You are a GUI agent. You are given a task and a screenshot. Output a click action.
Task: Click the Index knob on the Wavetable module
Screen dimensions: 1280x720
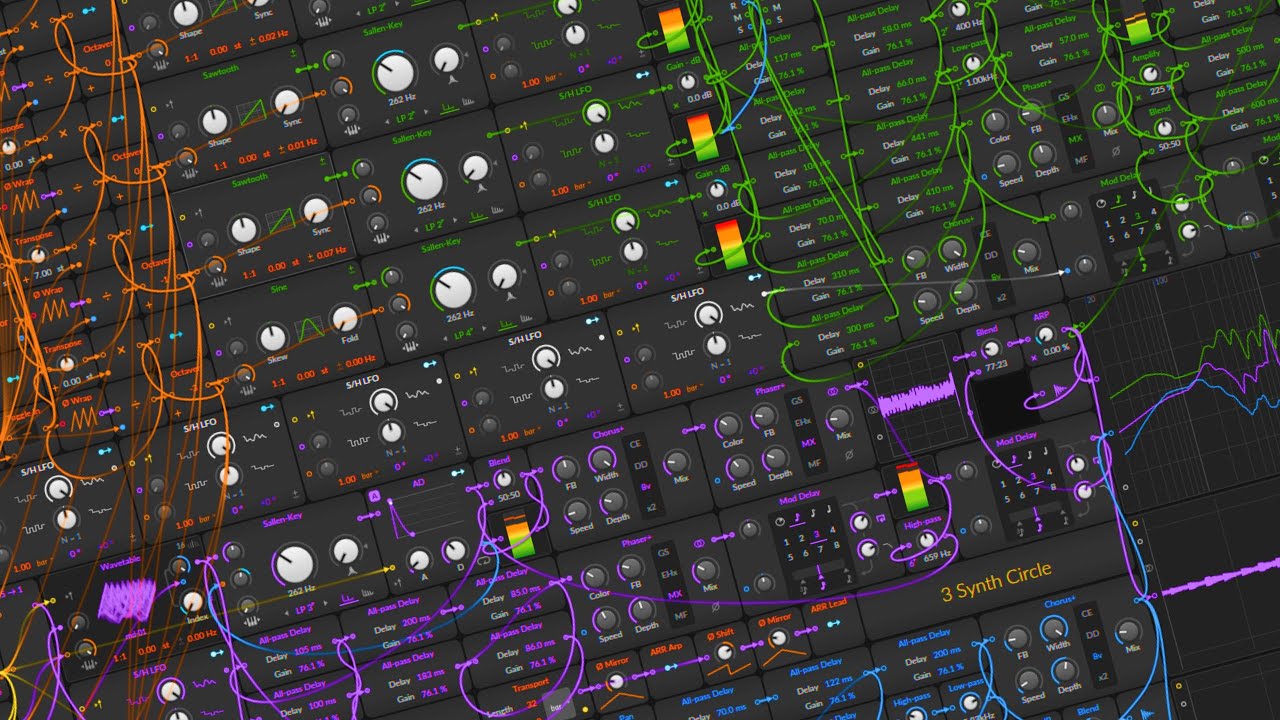click(x=192, y=601)
